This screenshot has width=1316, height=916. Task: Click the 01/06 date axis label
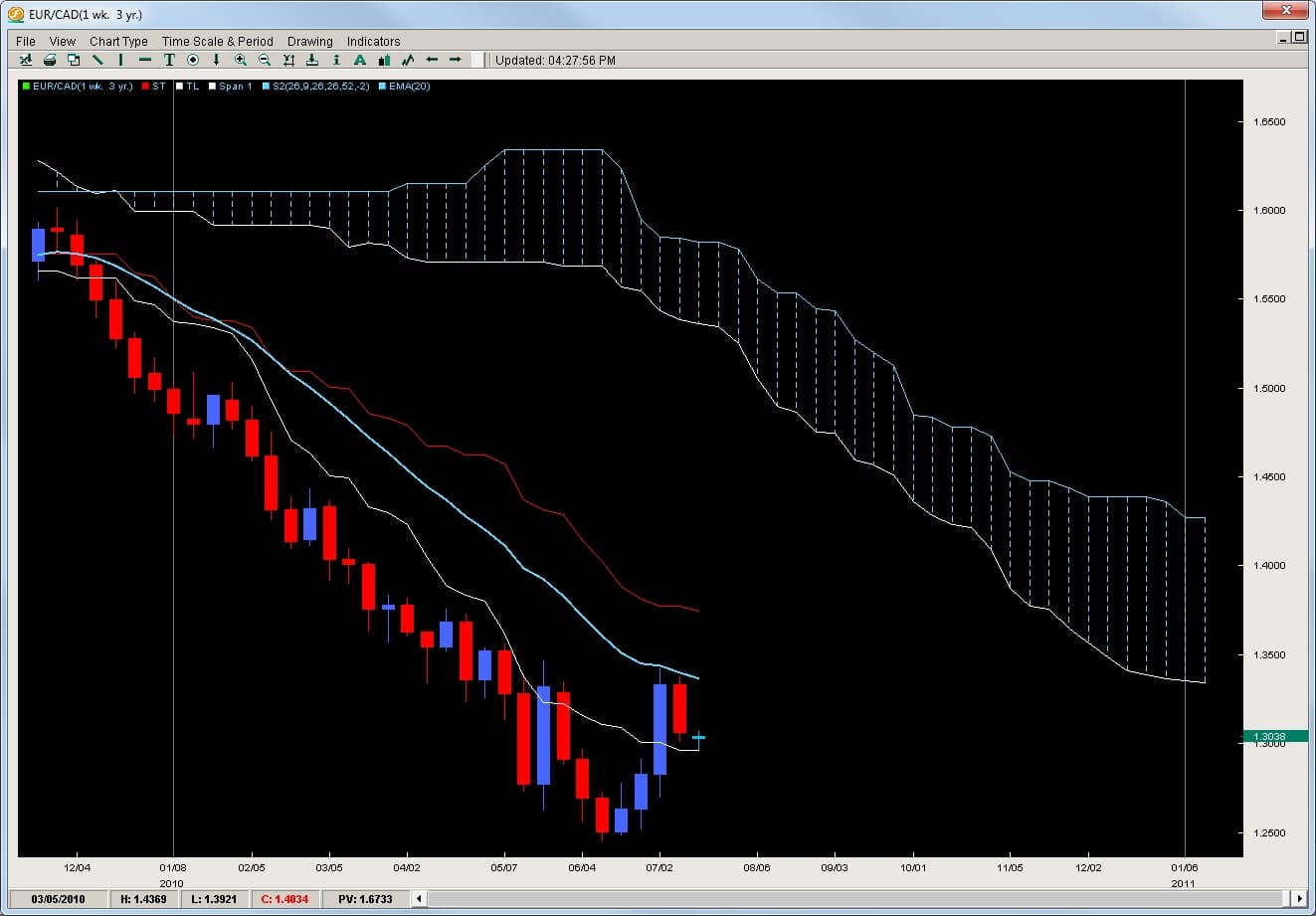click(x=1184, y=867)
